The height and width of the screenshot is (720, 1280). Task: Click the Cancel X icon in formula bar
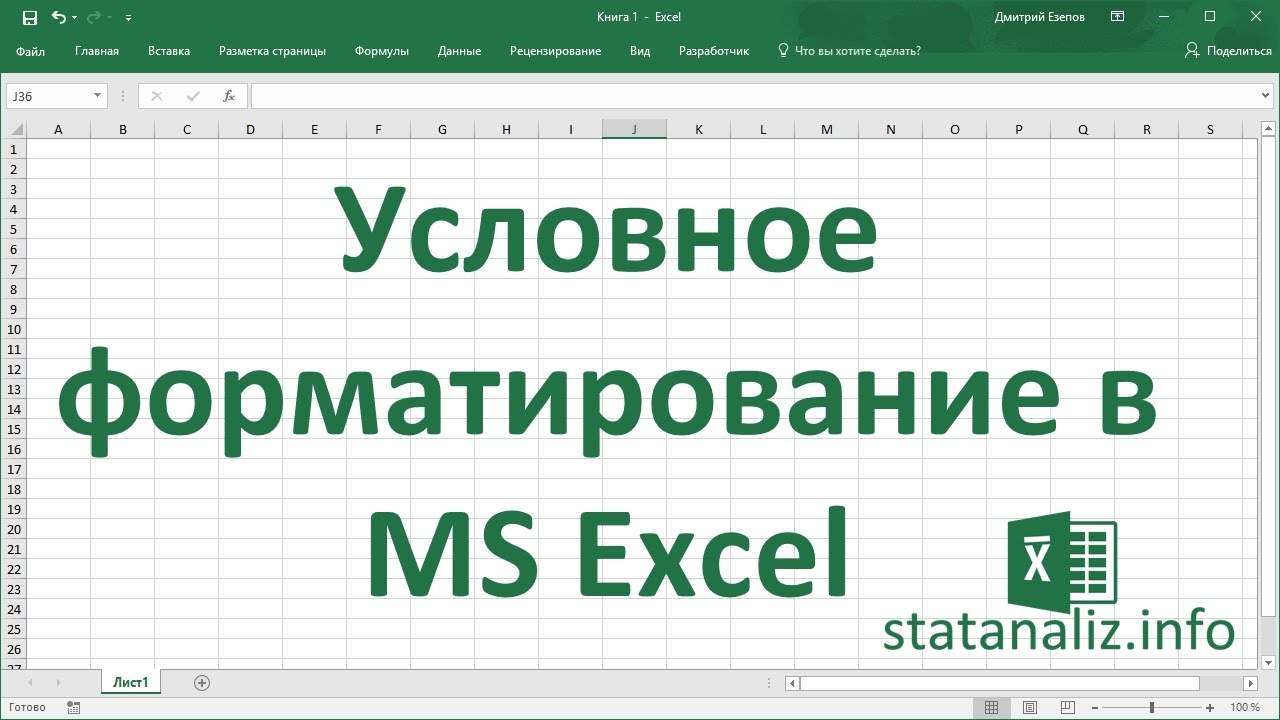156,96
